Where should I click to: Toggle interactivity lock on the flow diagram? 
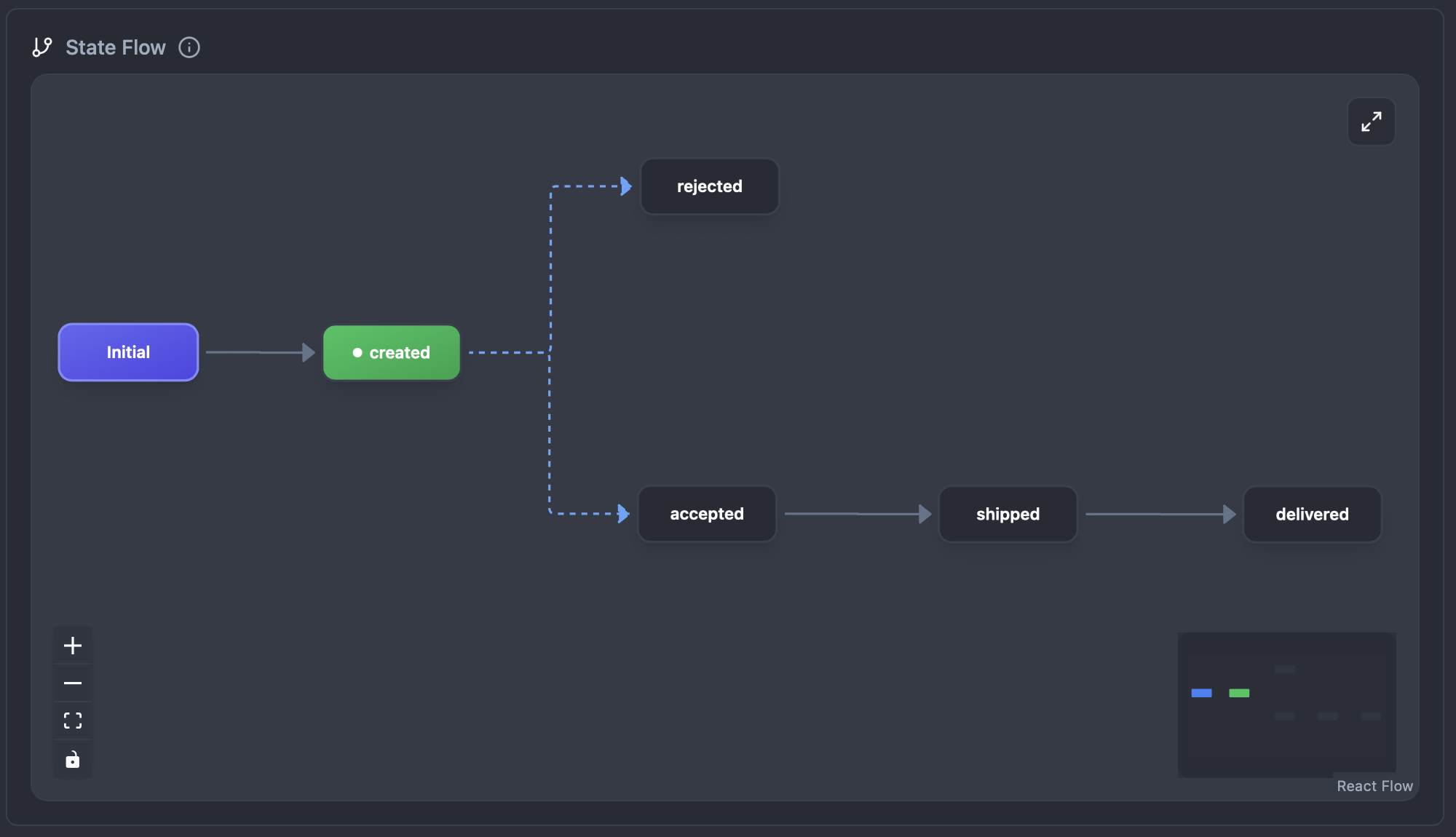72,760
